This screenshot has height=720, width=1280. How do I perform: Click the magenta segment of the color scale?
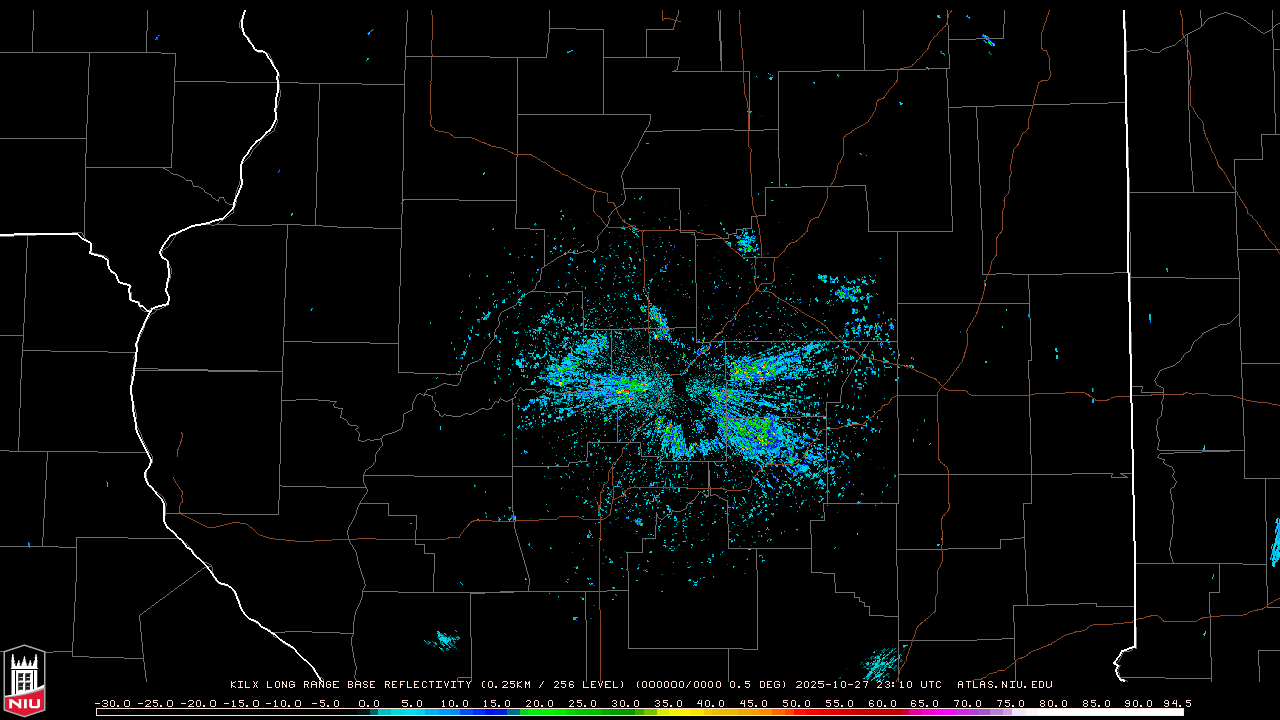coord(930,712)
